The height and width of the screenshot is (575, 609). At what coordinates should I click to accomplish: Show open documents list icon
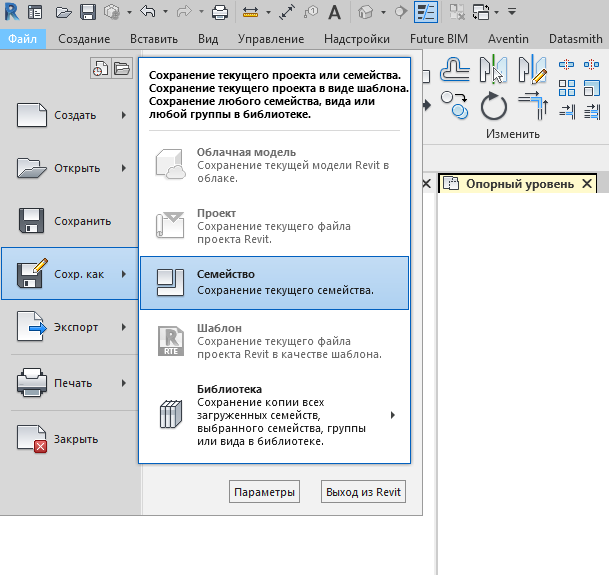[x=122, y=68]
